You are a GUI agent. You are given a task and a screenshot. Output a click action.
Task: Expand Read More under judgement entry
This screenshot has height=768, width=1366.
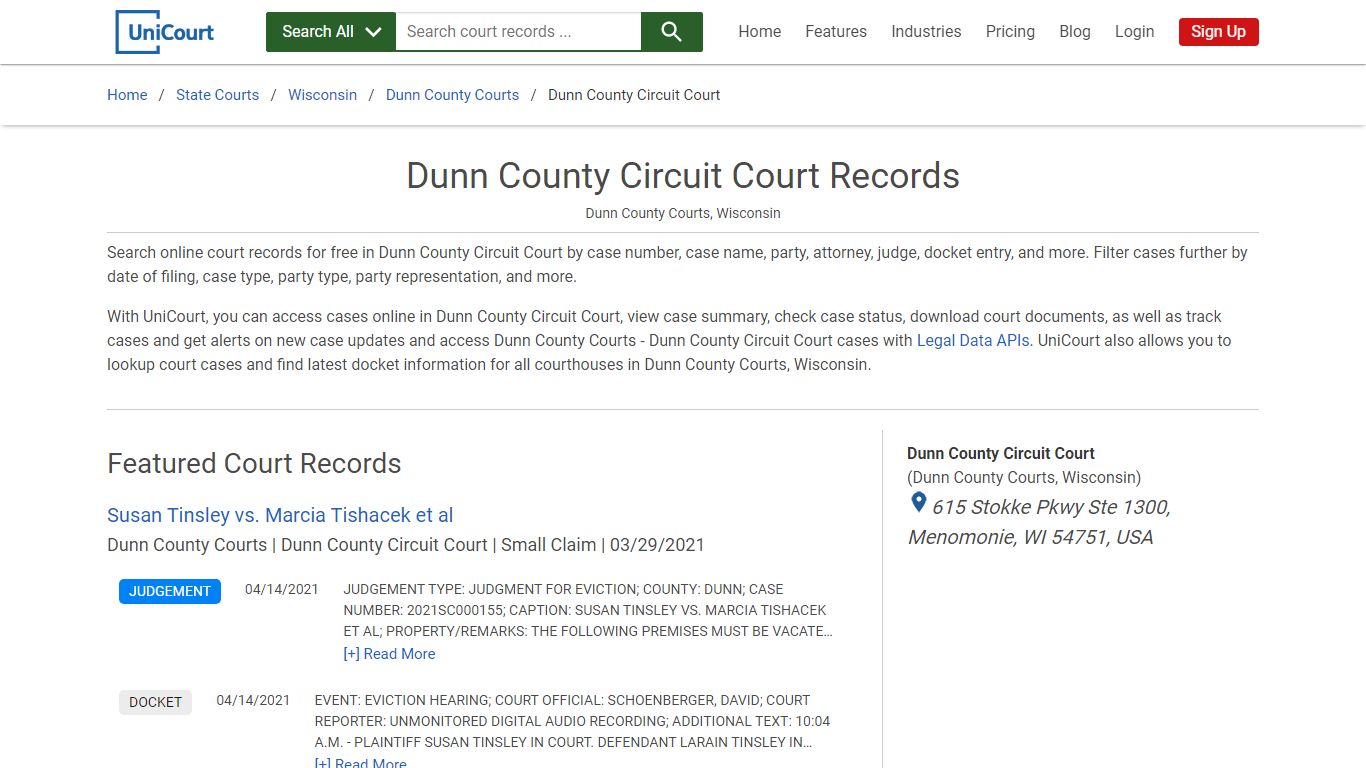point(389,654)
